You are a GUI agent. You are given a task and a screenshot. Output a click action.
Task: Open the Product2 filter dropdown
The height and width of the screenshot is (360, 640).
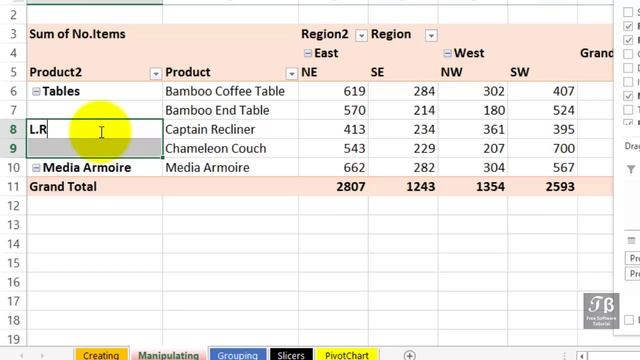(x=156, y=73)
